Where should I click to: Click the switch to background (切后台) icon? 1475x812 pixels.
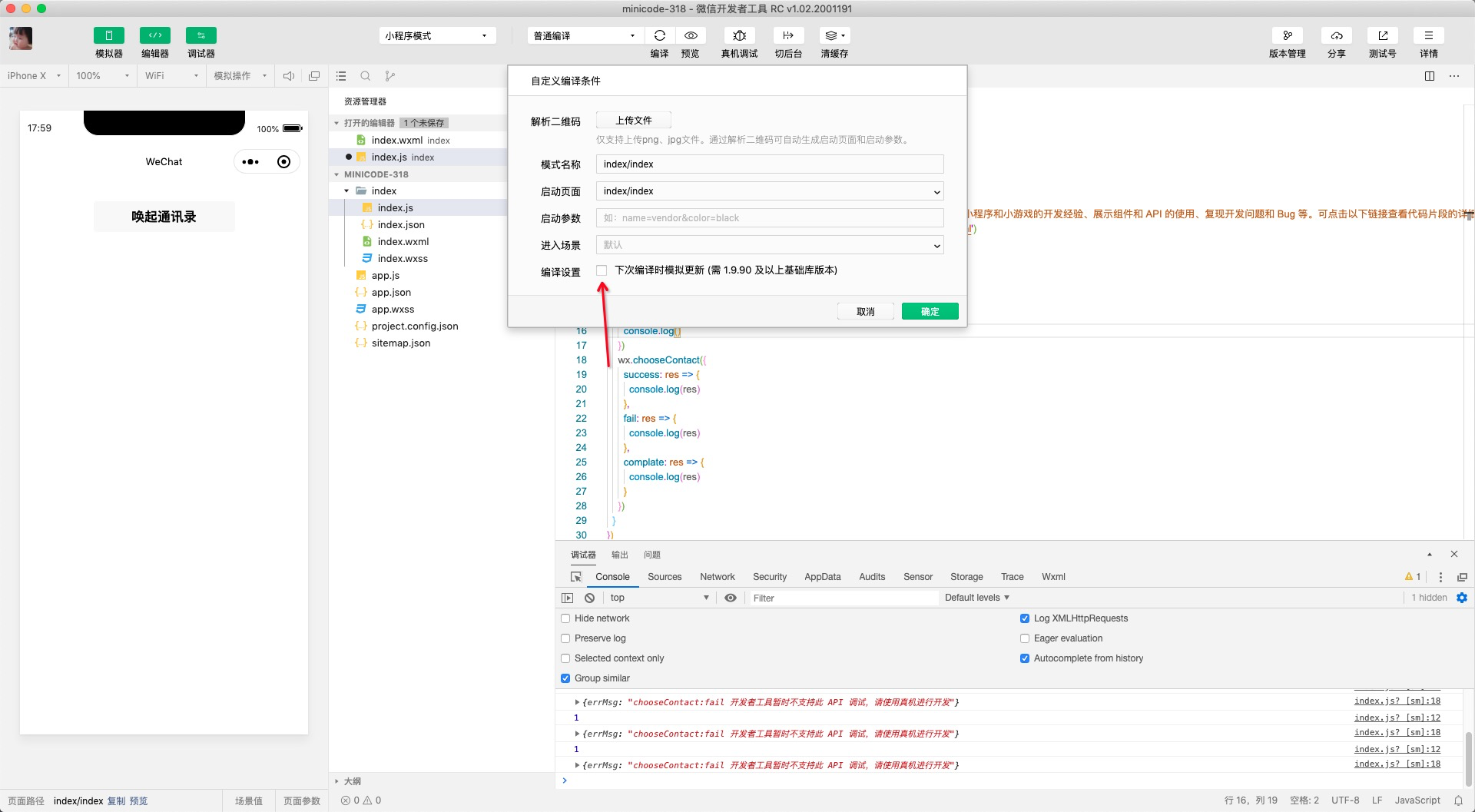[788, 35]
